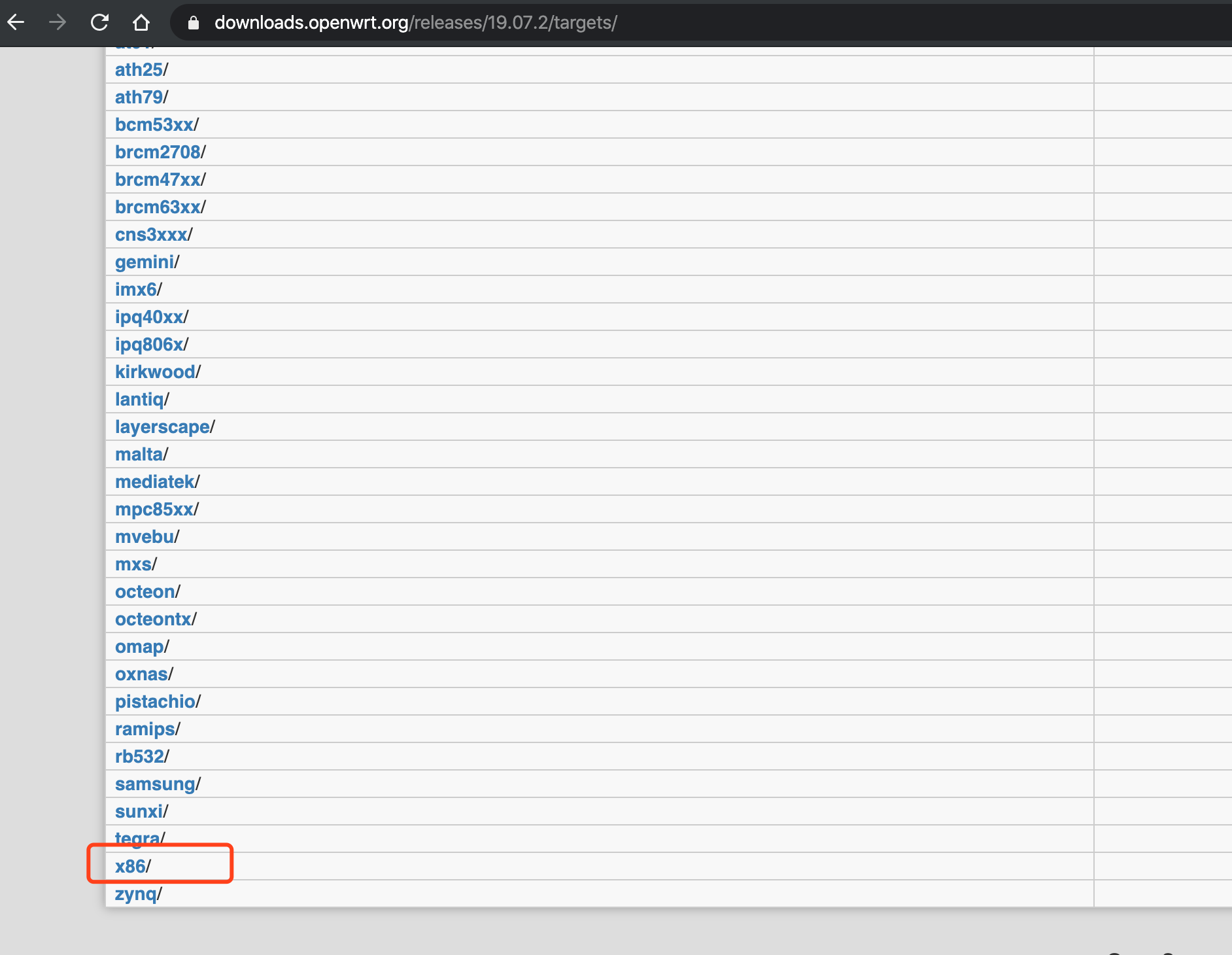Image resolution: width=1232 pixels, height=955 pixels.
Task: Go back to the previous page
Action: tap(16, 23)
